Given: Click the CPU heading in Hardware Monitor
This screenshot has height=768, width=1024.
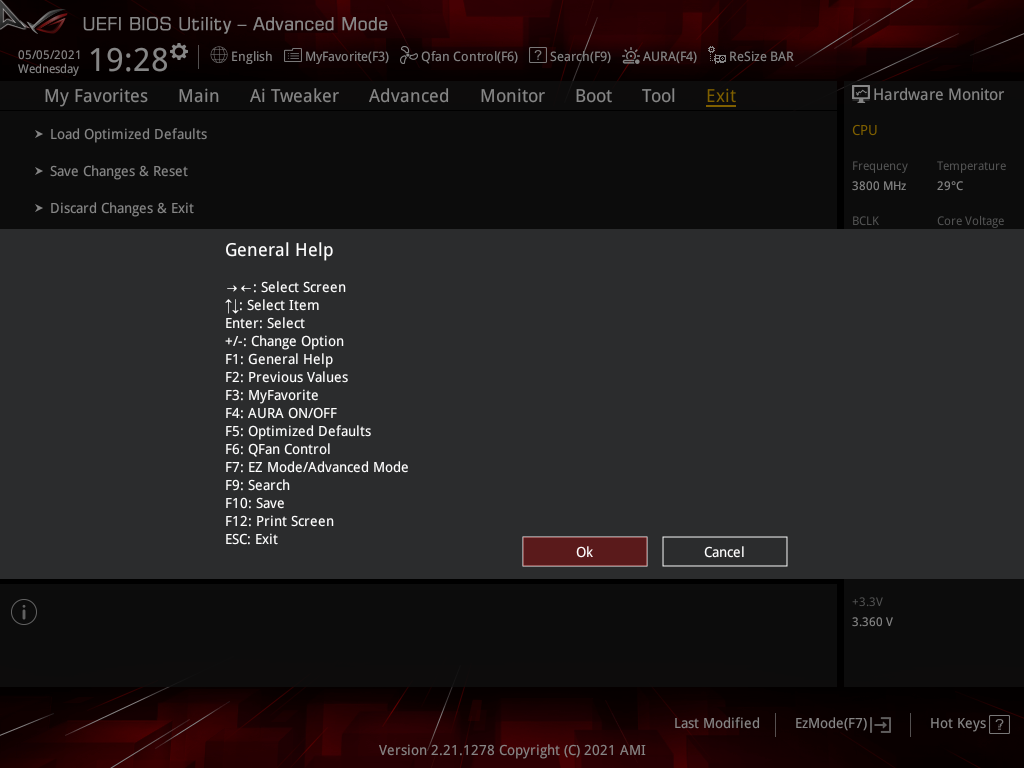Looking at the screenshot, I should 864,130.
